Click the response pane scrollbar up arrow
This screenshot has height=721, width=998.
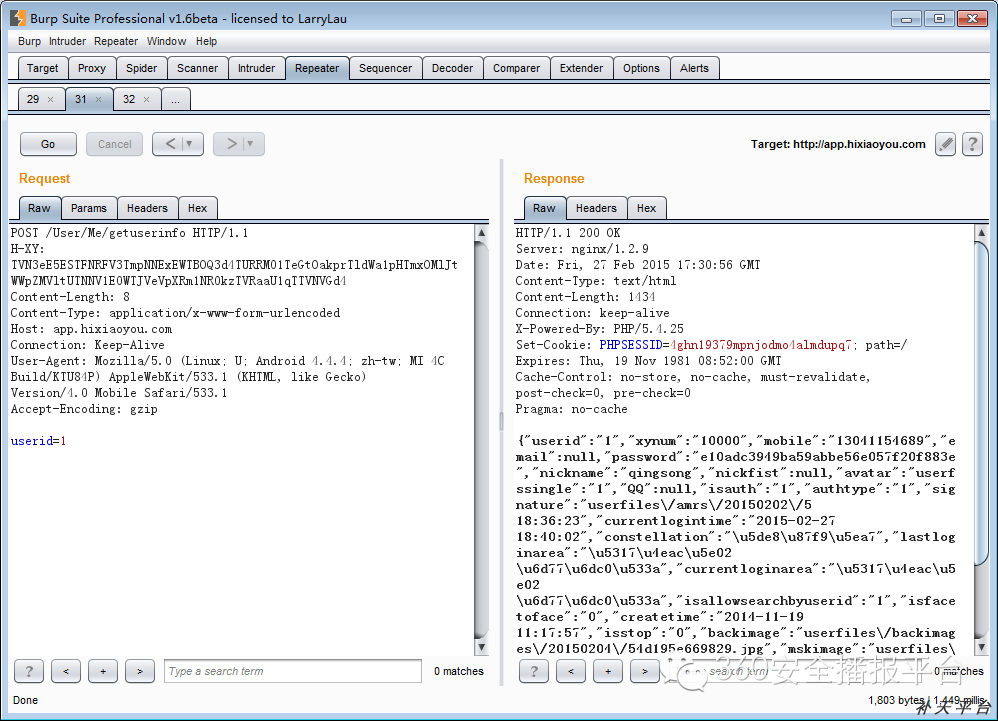pos(981,232)
